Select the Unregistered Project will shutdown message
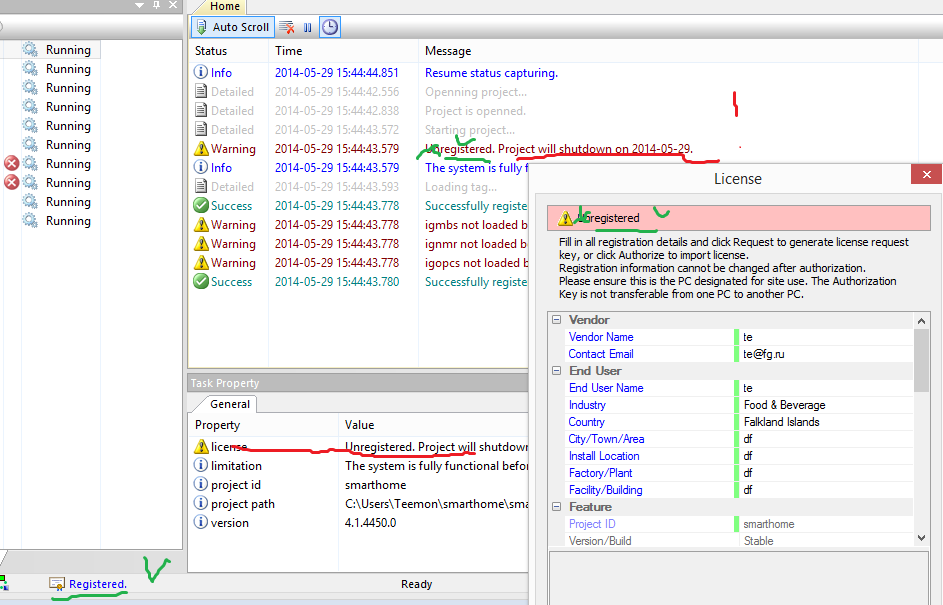Viewport: 943px width, 605px height. click(x=559, y=149)
